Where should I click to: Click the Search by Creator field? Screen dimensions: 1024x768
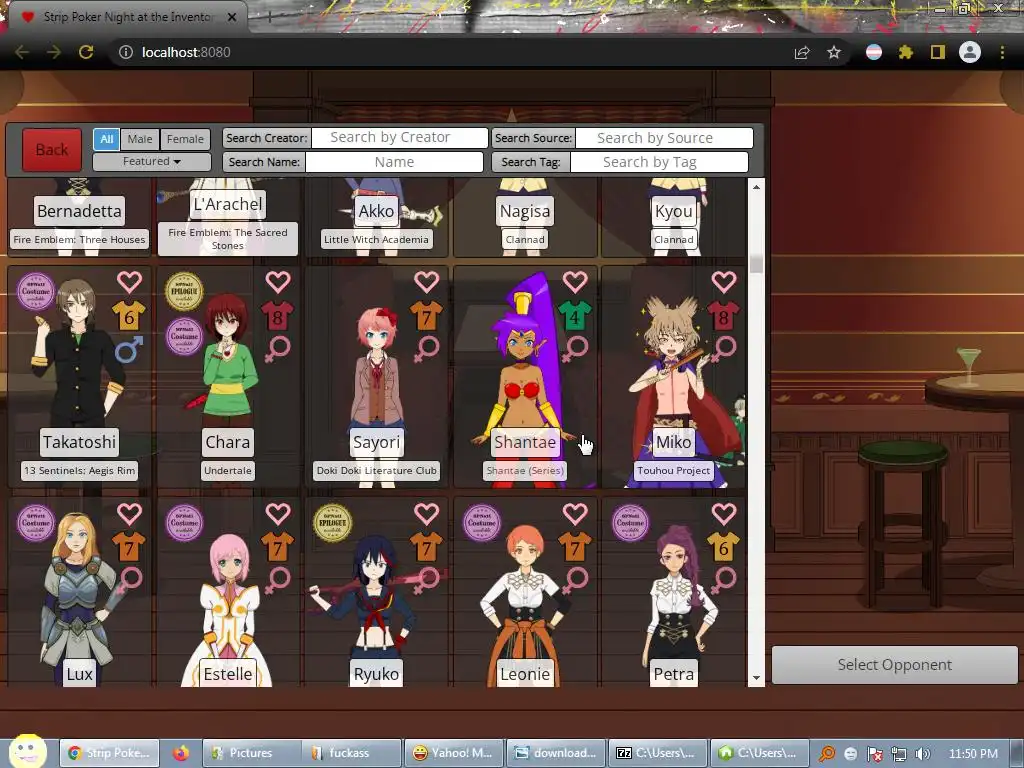tap(400, 138)
